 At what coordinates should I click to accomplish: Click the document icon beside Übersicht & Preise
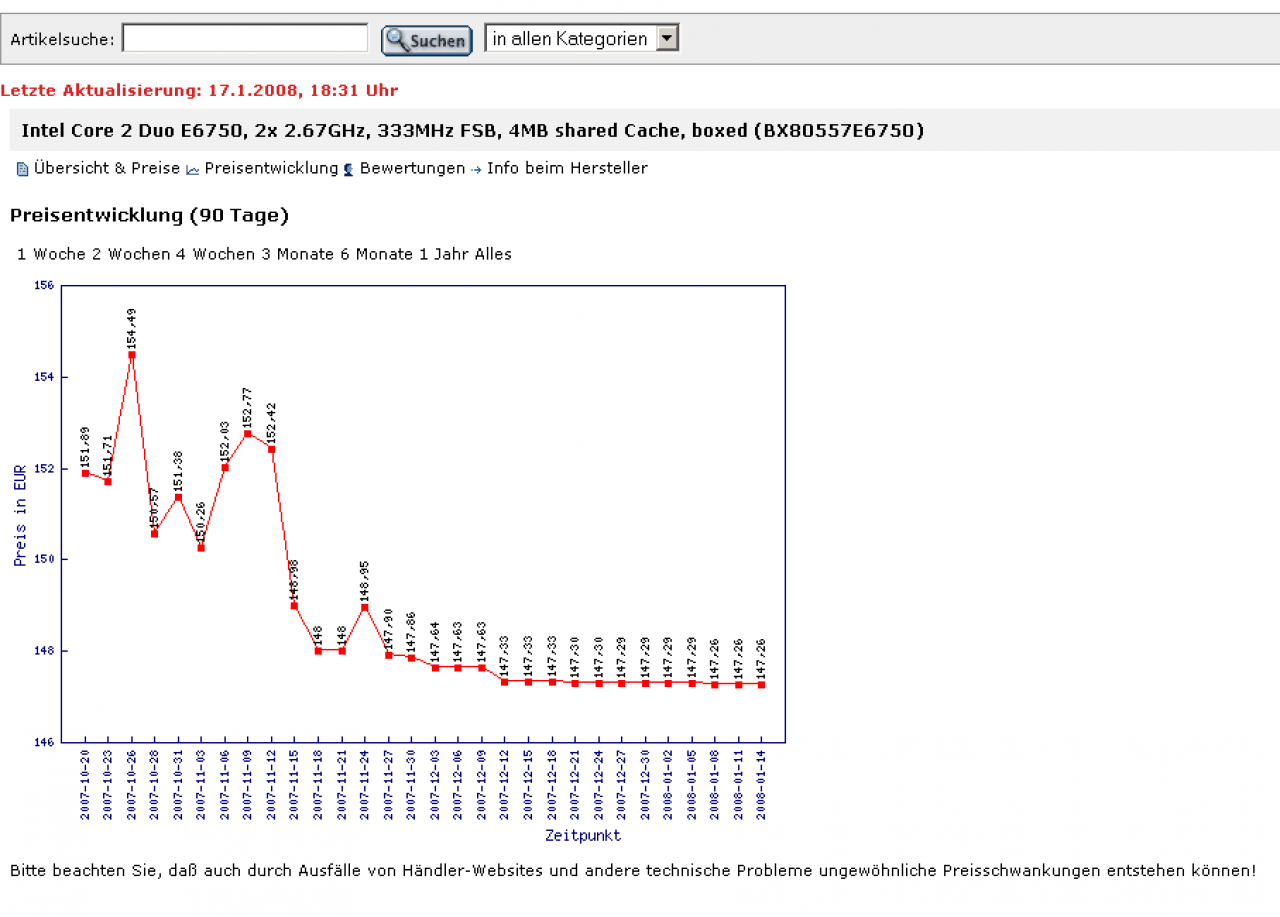(23, 170)
